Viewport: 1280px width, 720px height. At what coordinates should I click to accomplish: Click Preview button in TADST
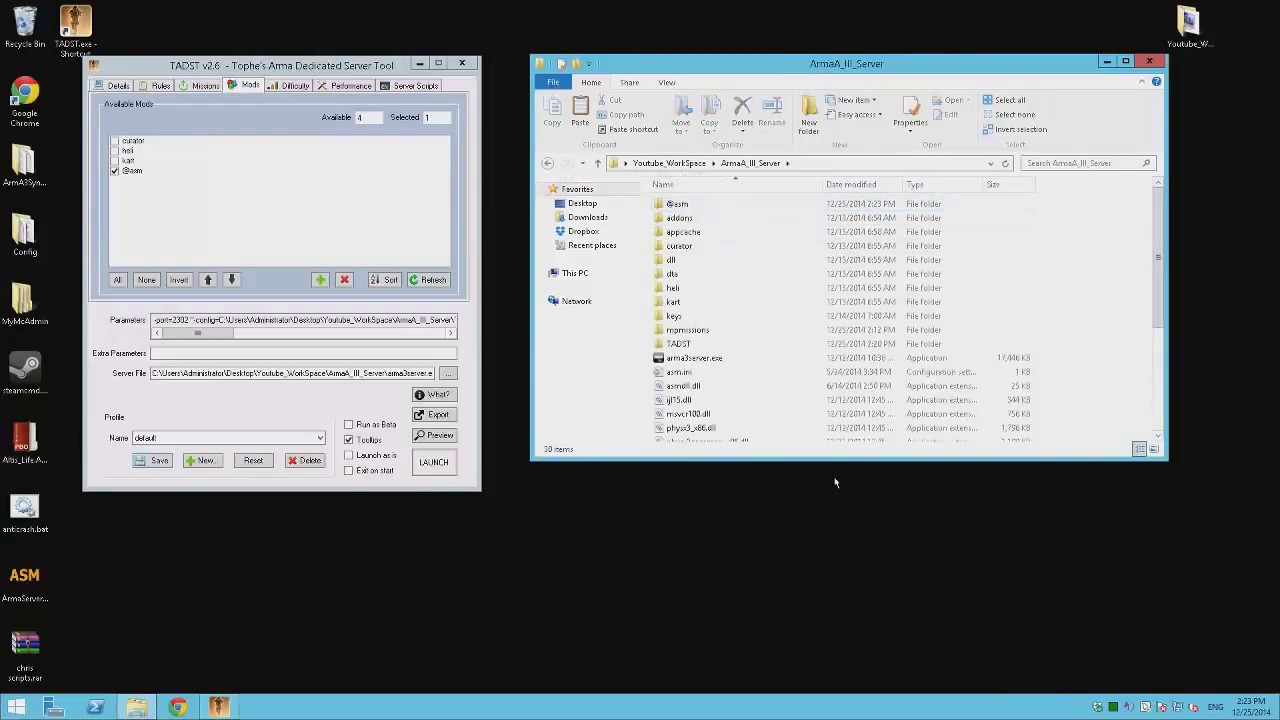coord(434,436)
